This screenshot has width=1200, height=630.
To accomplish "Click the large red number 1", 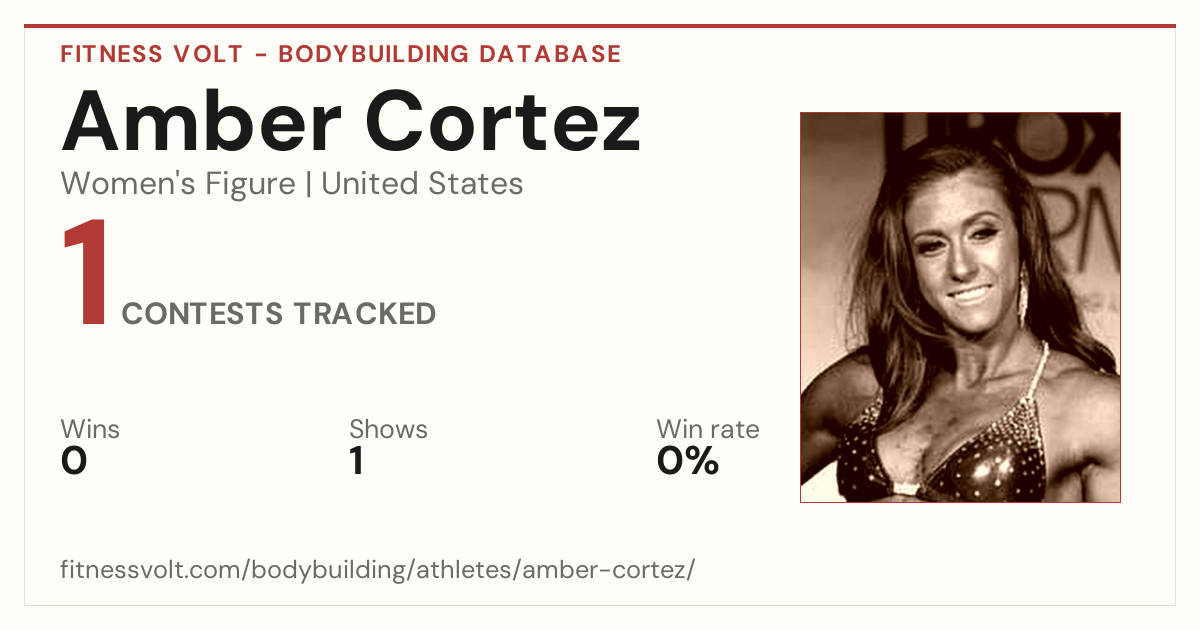I will click(85, 274).
